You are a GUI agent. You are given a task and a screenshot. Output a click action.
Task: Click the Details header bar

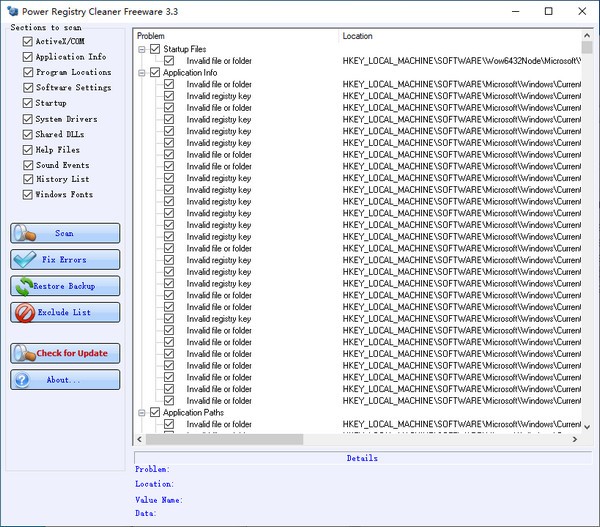click(x=362, y=458)
